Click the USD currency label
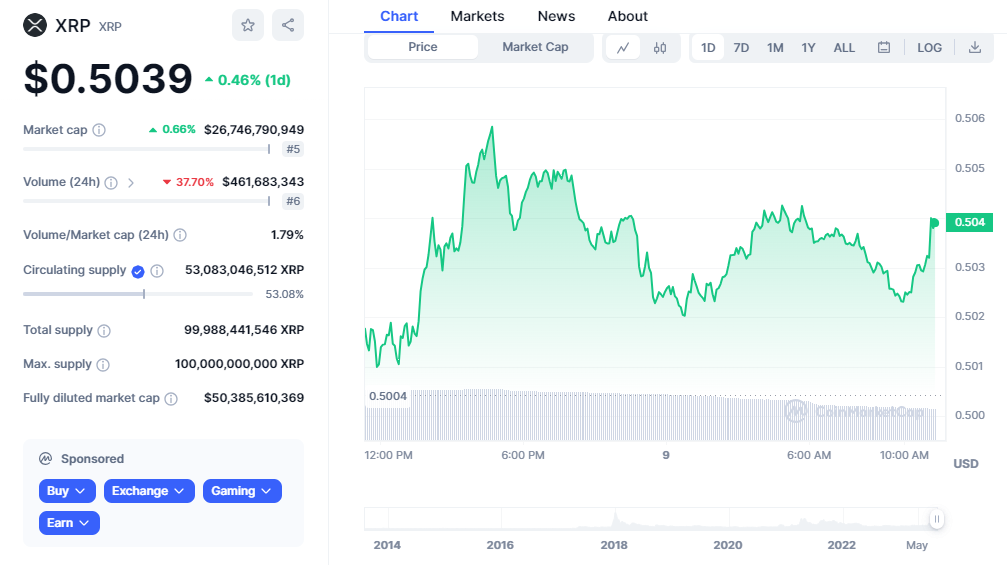 tap(965, 464)
